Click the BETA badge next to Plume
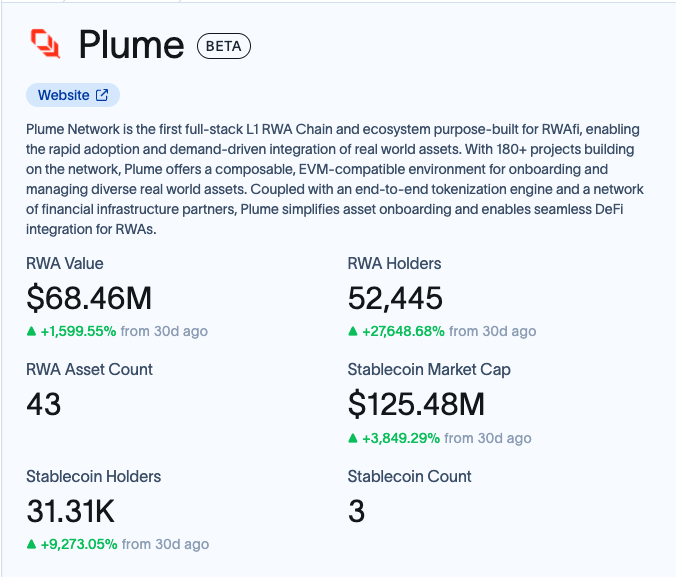676x577 pixels. coord(224,46)
